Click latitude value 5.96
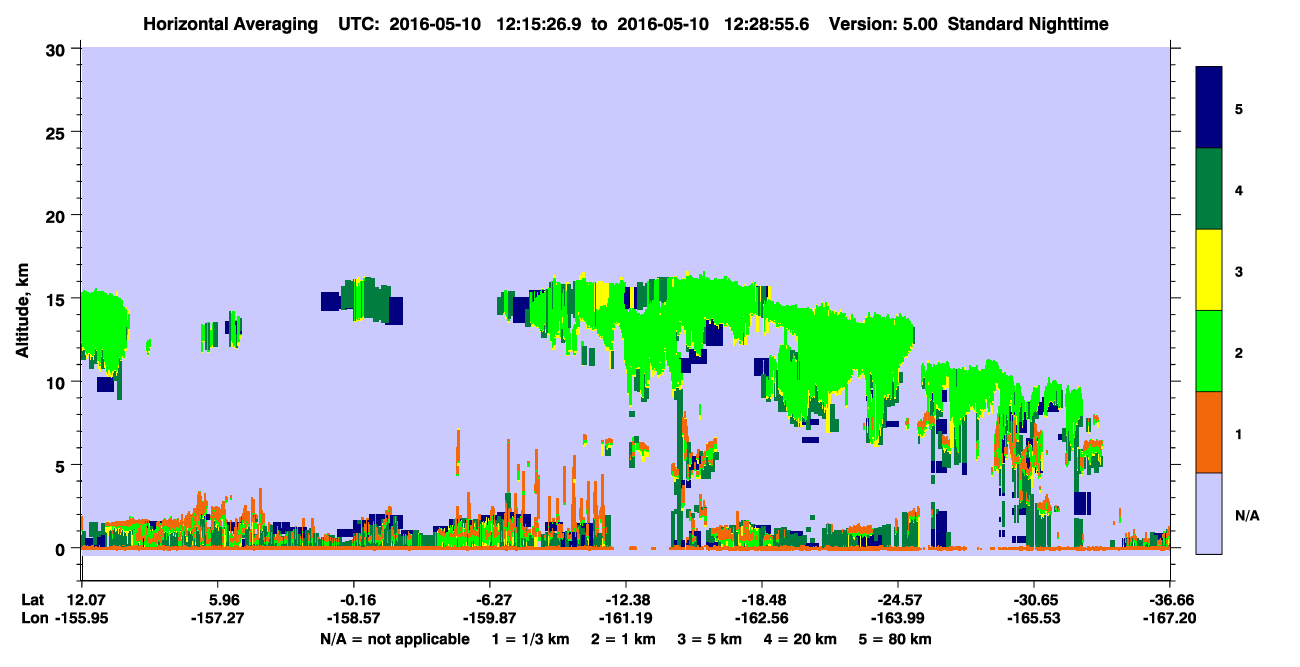Viewport: 1300px width, 667px height. pos(220,600)
